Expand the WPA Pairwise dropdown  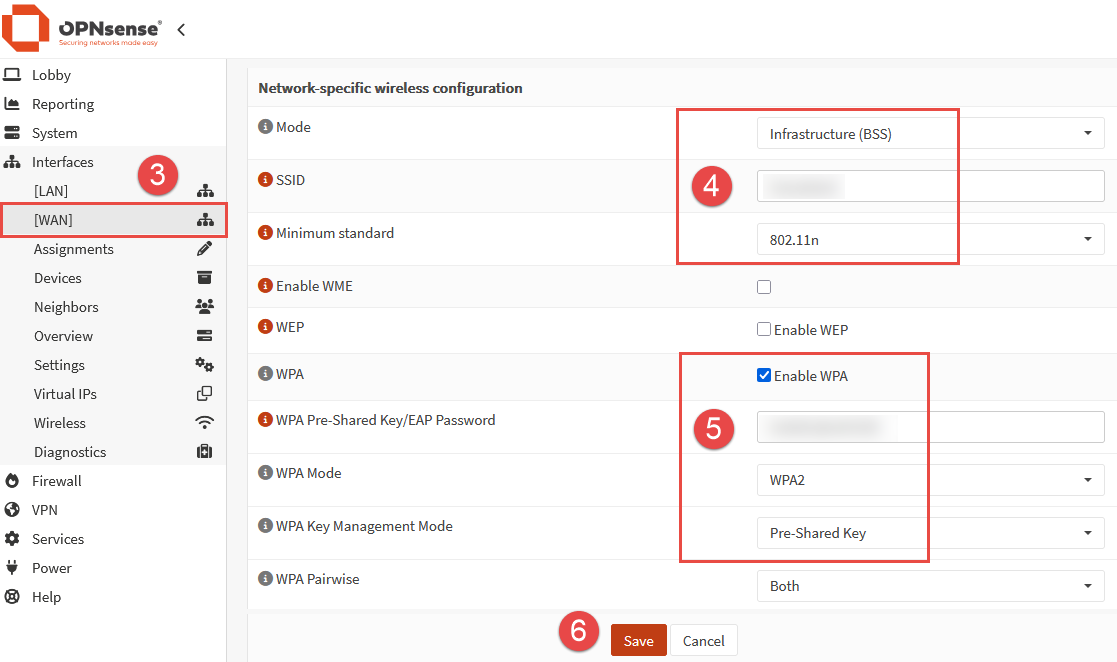(x=930, y=586)
